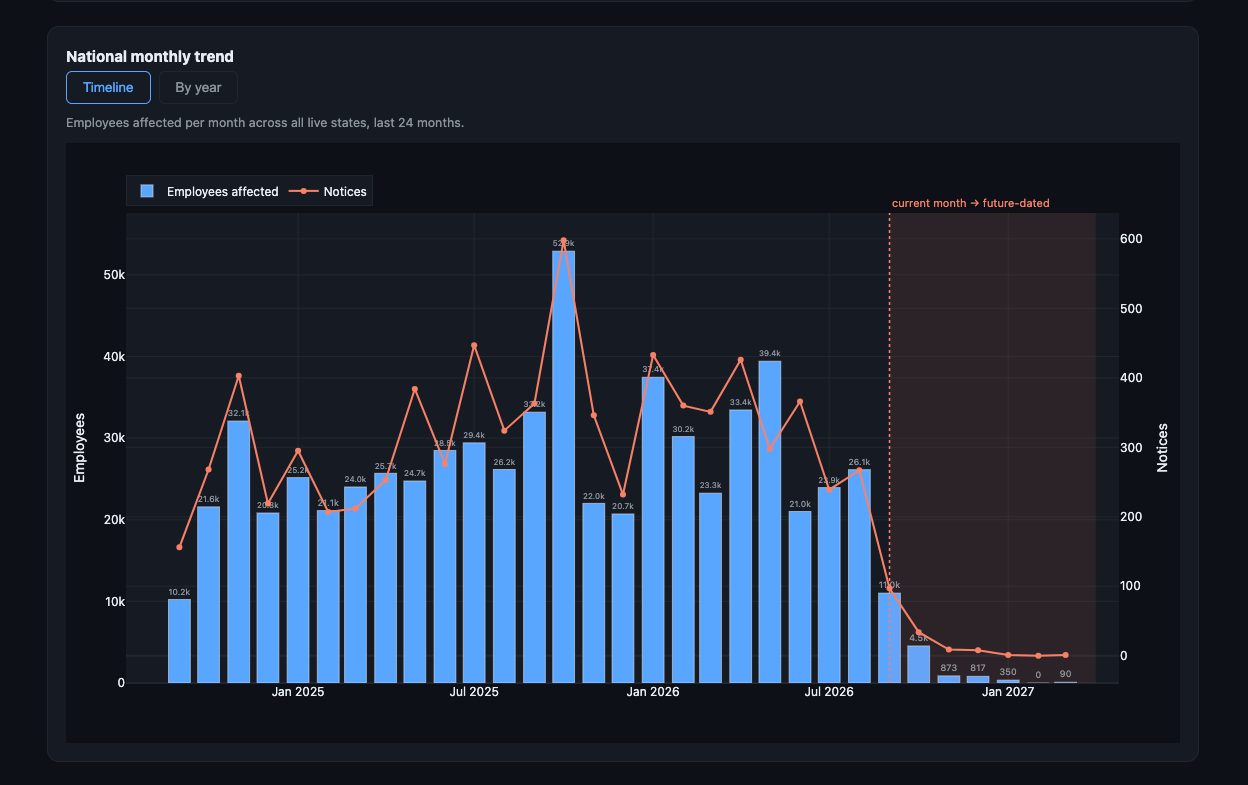Viewport: 1248px width, 785px height.
Task: Switch to the Timeline tab
Action: click(108, 87)
